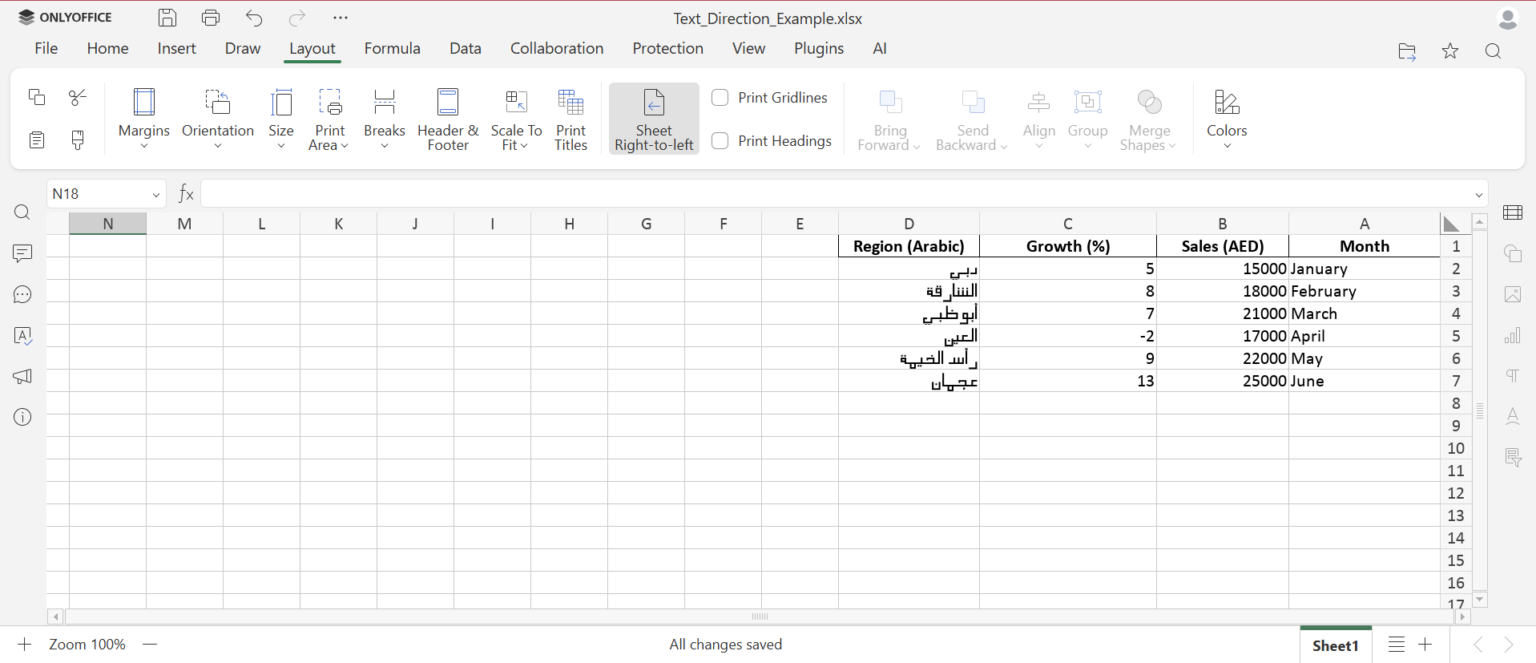Click the Region (Arabic) header cell

click(x=908, y=245)
